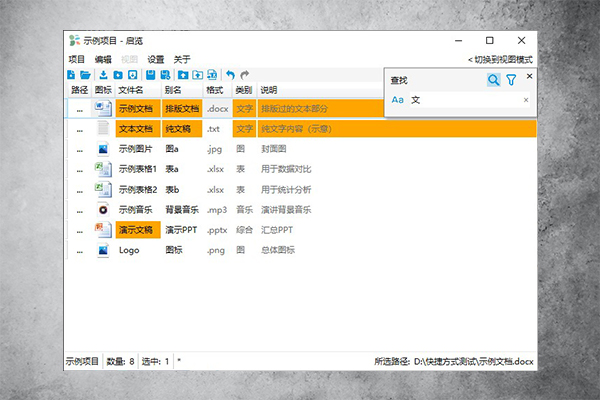Open the 设置 menu
This screenshot has height=400, width=600.
[x=156, y=59]
